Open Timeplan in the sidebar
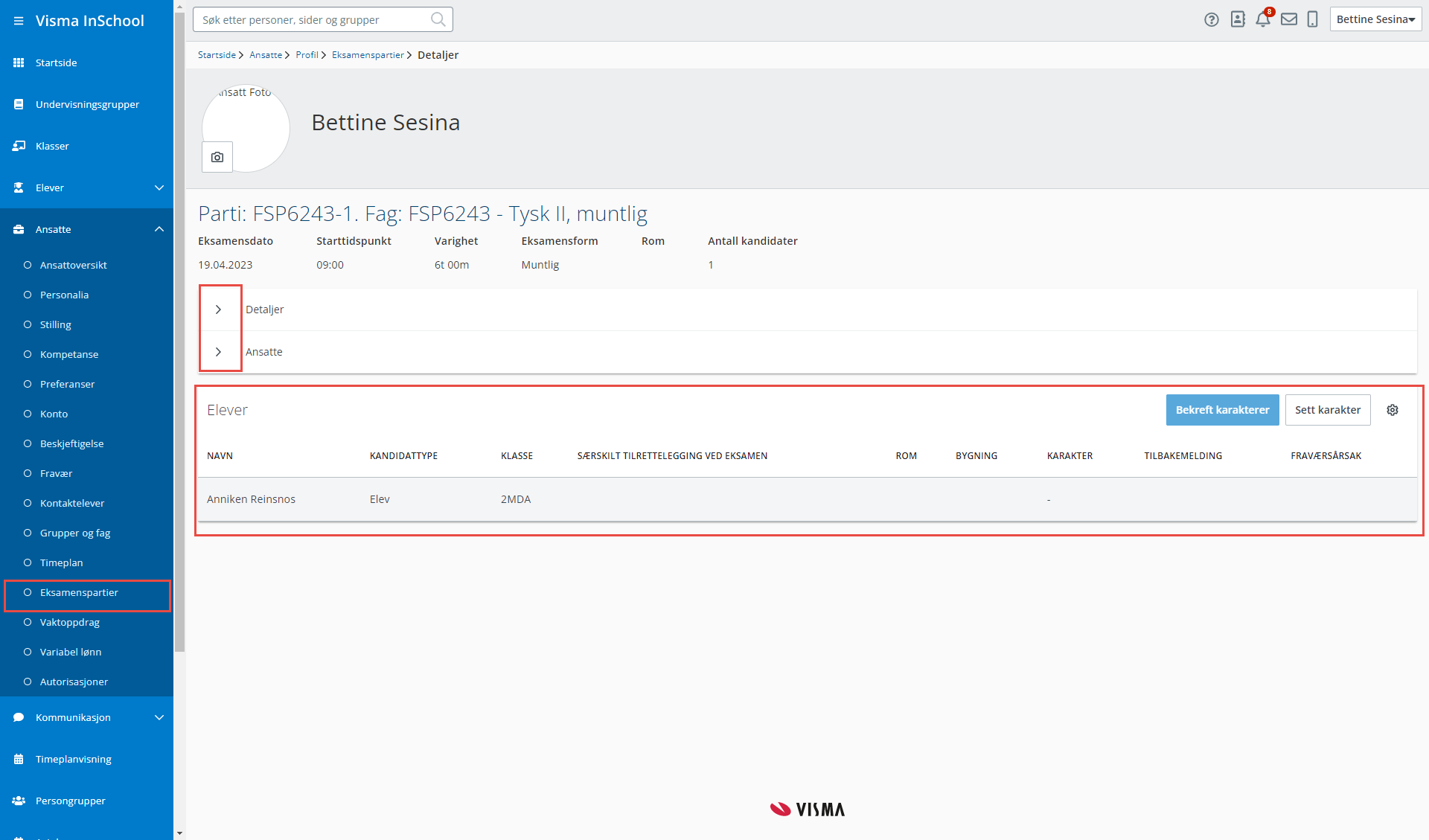 (x=62, y=562)
